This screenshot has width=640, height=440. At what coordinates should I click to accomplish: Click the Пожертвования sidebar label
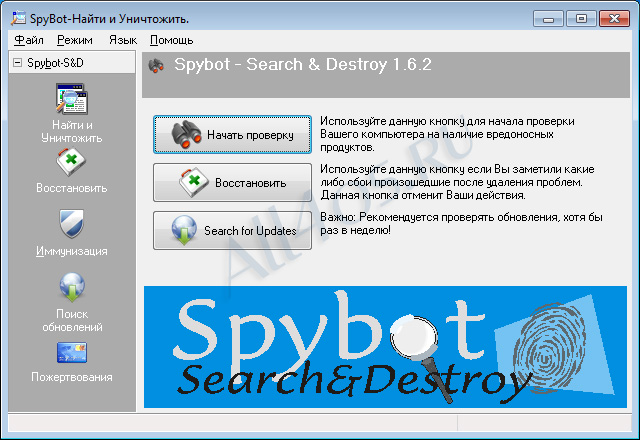(72, 377)
